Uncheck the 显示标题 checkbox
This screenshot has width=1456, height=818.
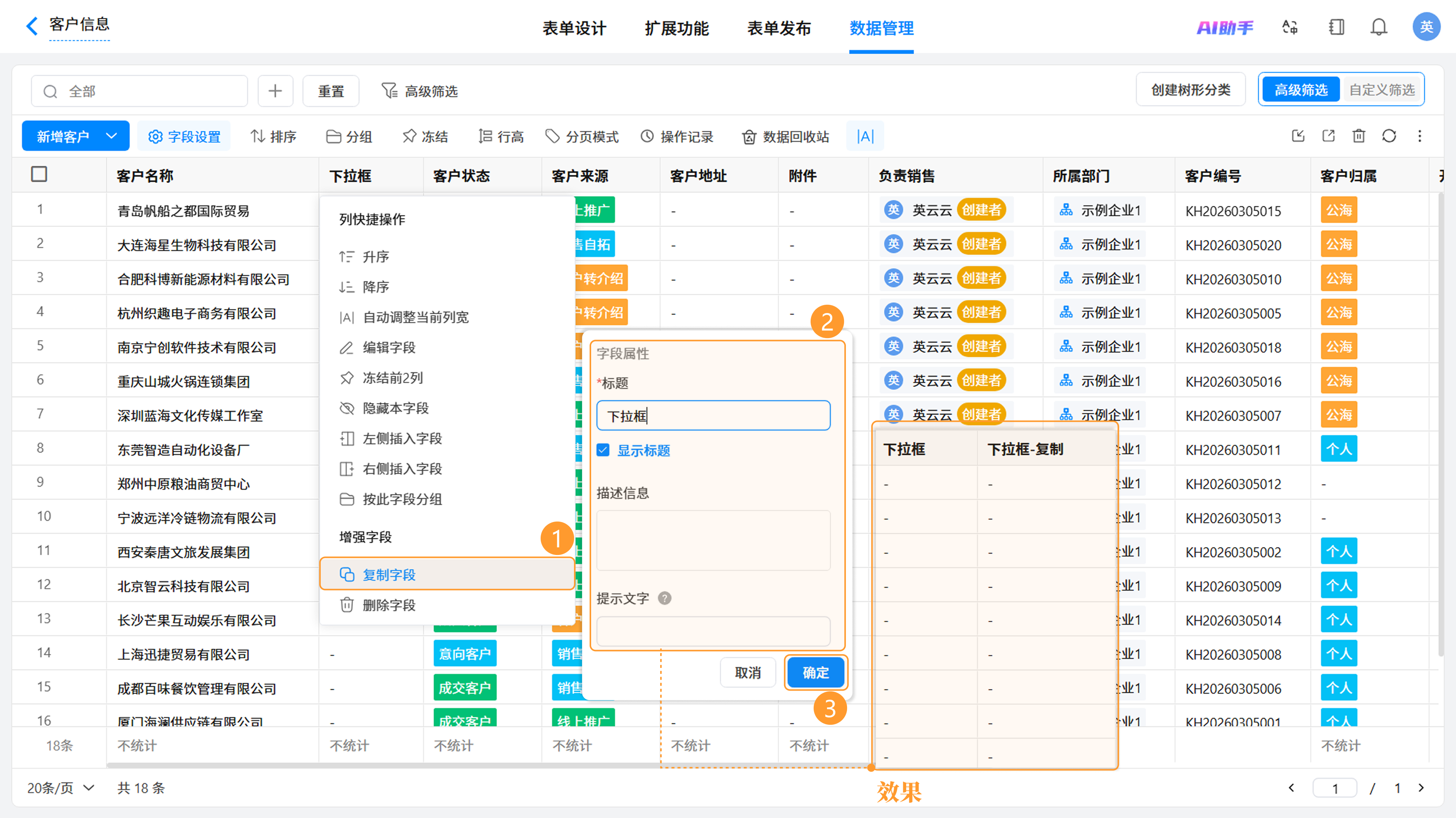coord(603,450)
